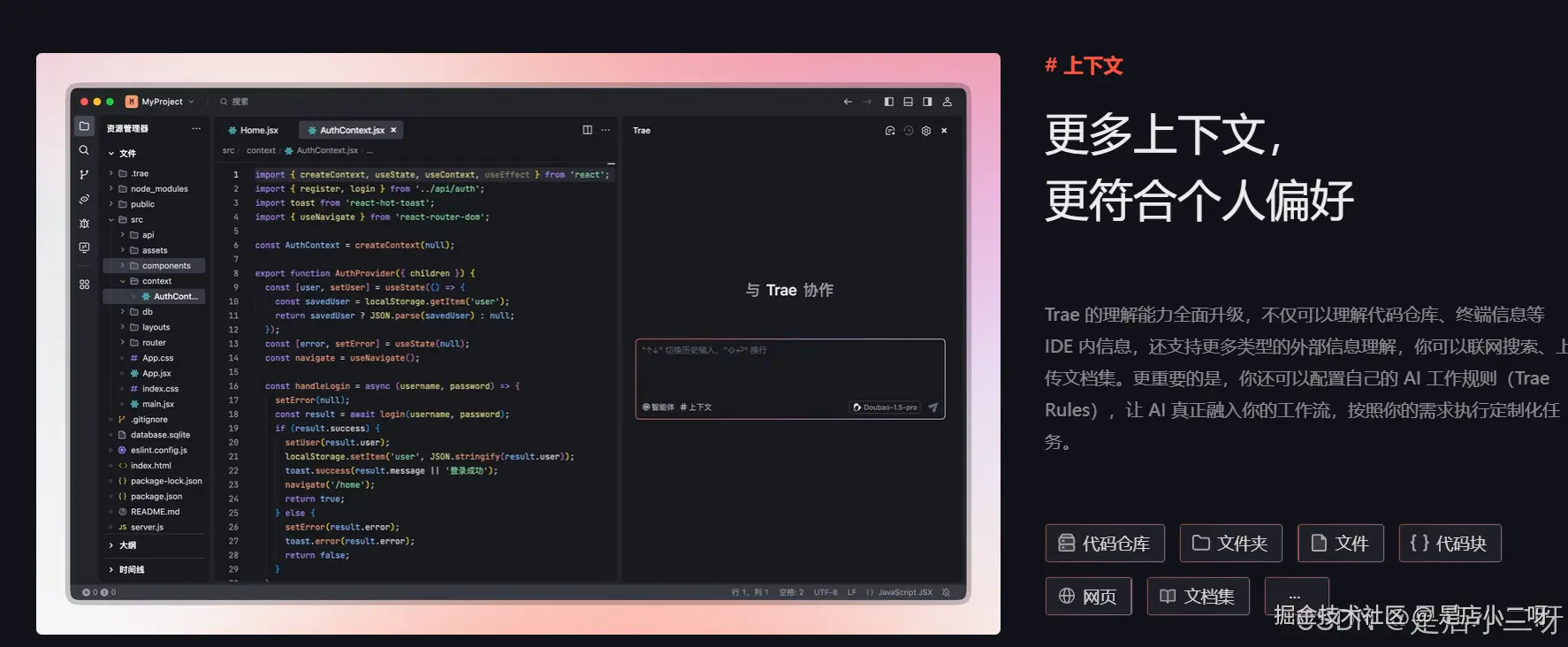Viewport: 1568px width, 647px height.
Task: Click the AuthContext.jsx breadcrumb segment
Action: (321, 150)
